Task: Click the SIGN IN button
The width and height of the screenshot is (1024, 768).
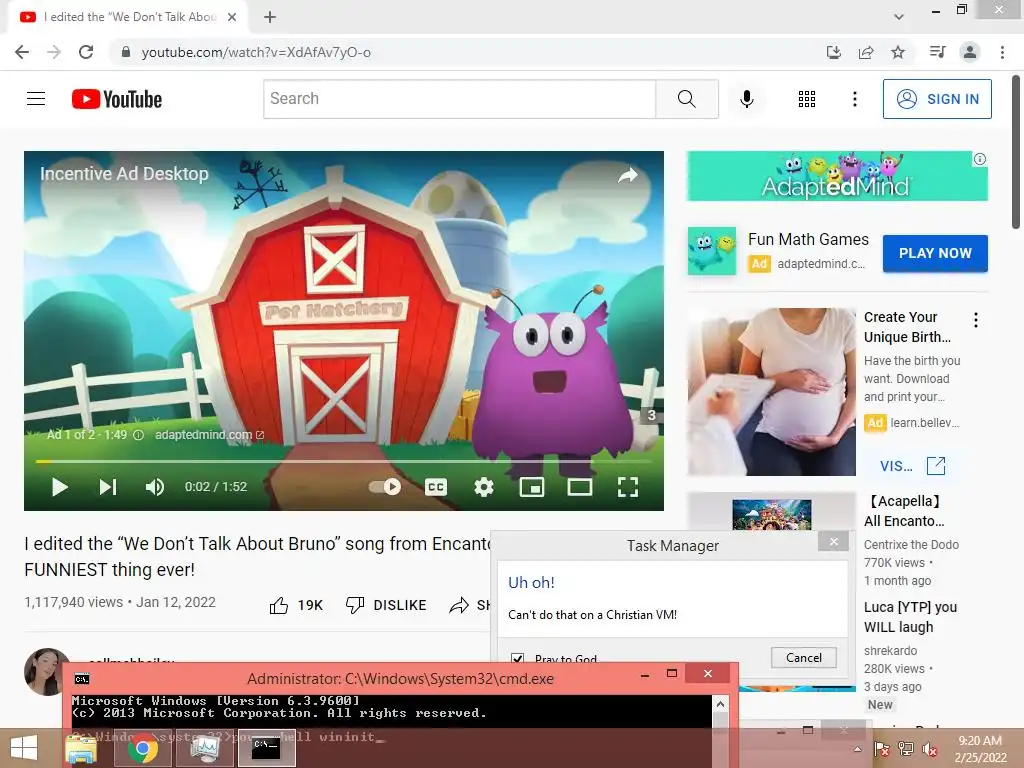Action: pos(937,99)
